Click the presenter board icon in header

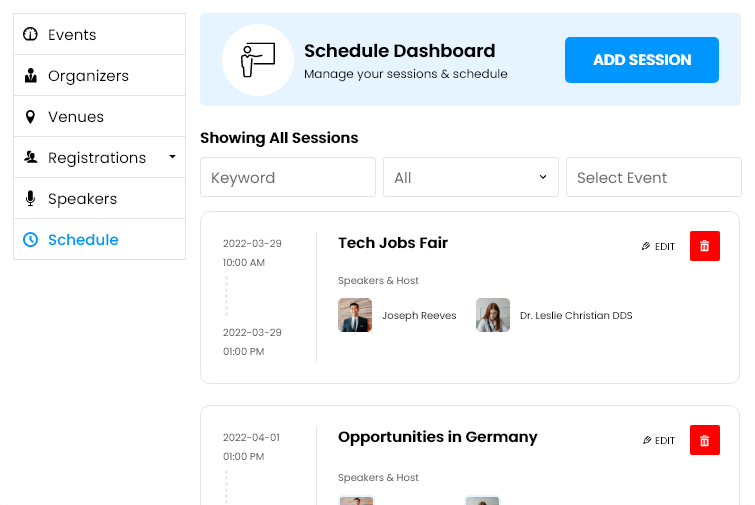tap(258, 60)
